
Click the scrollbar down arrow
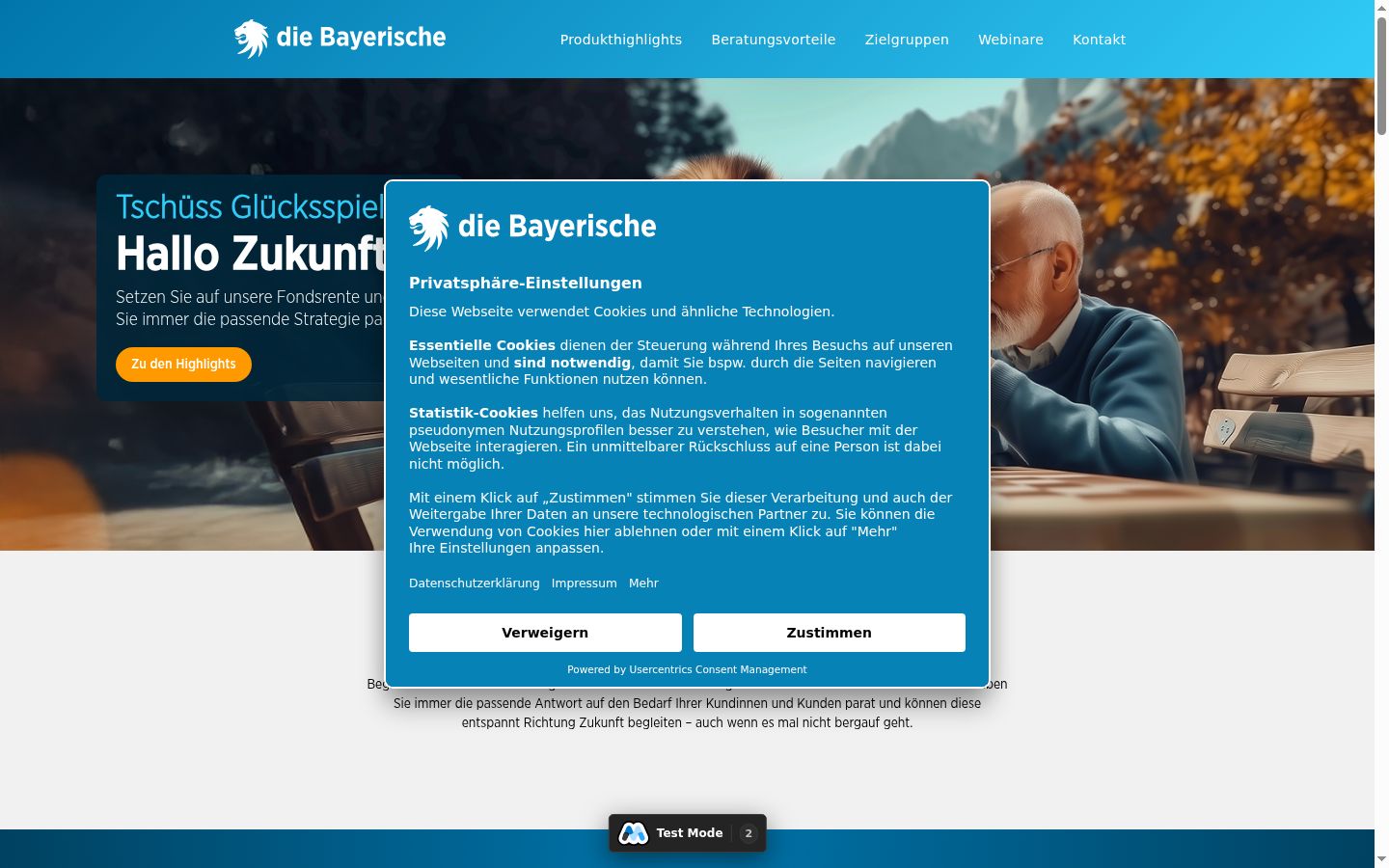click(x=1381, y=859)
